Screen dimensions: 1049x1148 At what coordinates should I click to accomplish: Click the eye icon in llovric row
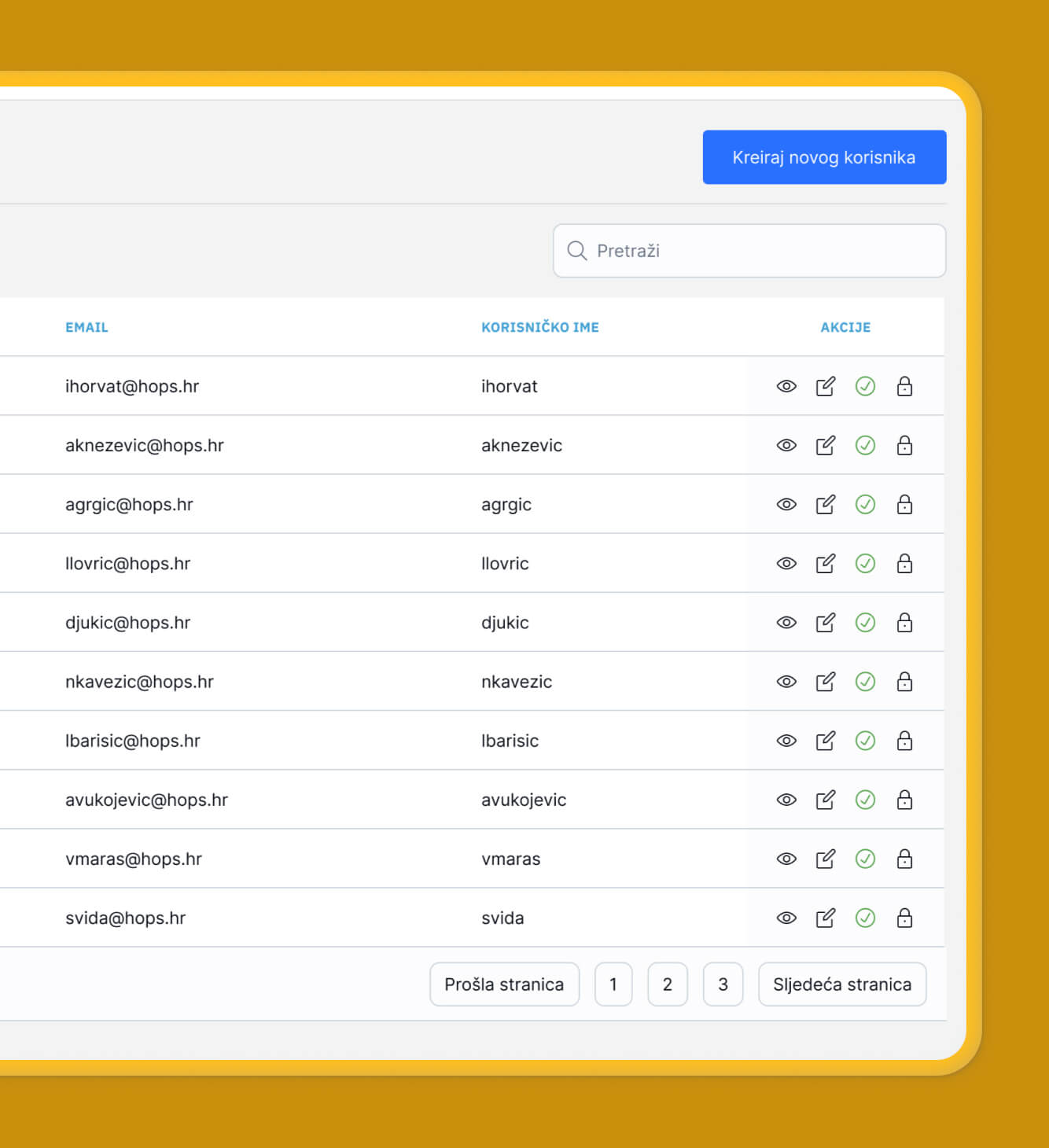(x=786, y=563)
